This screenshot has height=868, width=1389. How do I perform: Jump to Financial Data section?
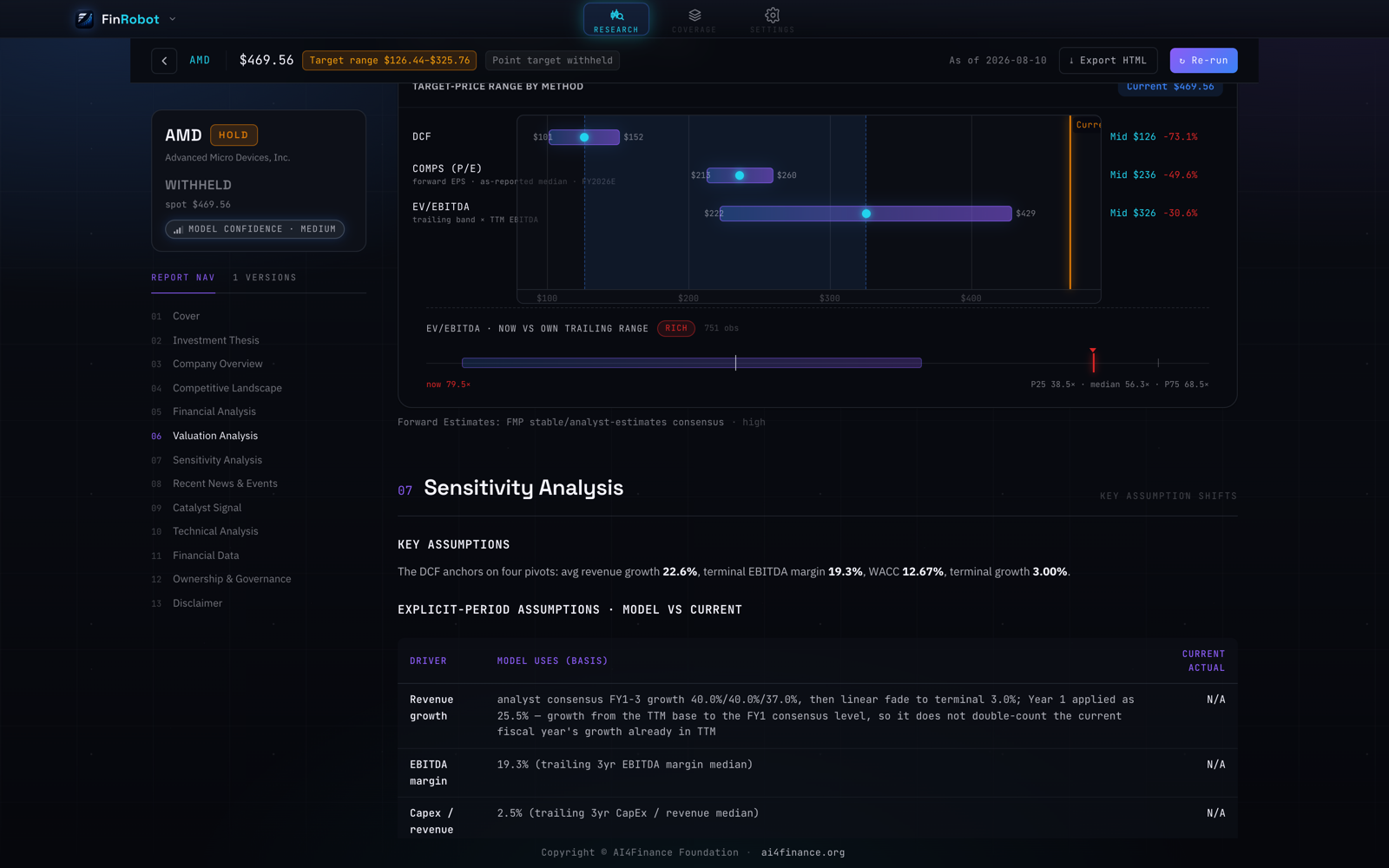point(206,556)
